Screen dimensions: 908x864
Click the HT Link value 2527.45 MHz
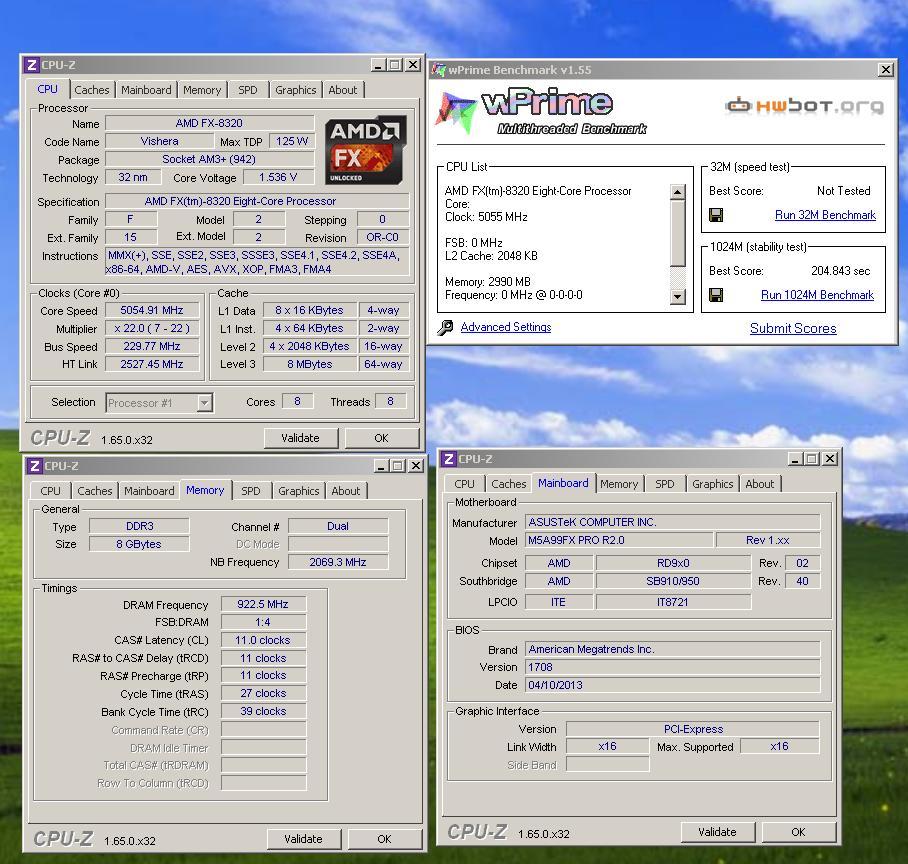[152, 364]
